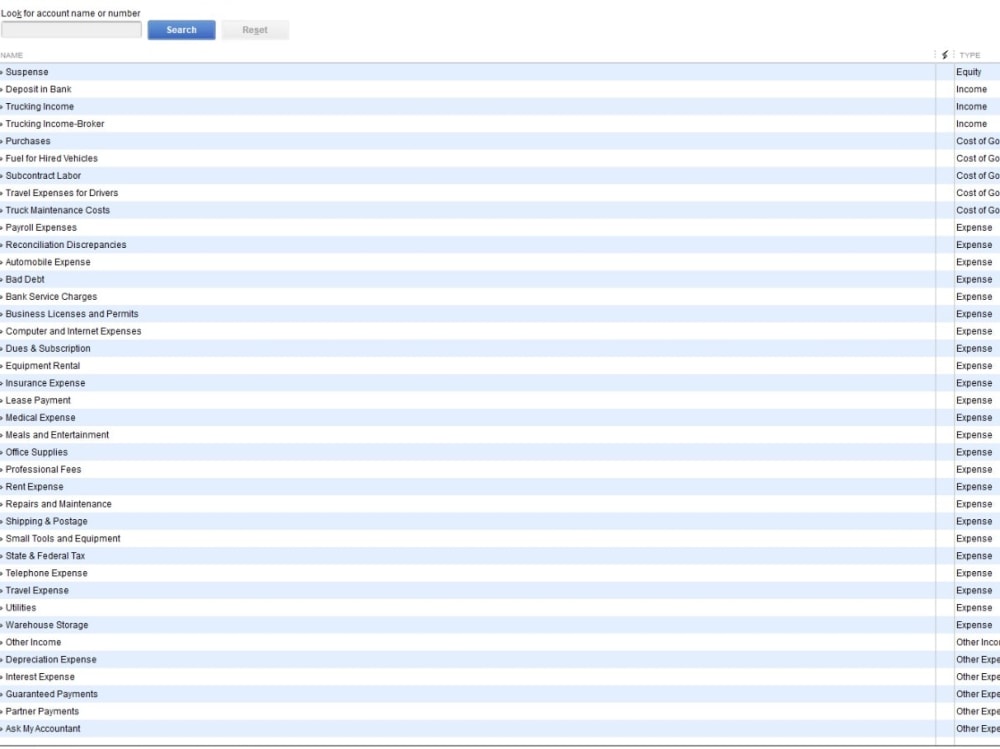Select the Computer and Internet Expenses account

click(x=73, y=331)
